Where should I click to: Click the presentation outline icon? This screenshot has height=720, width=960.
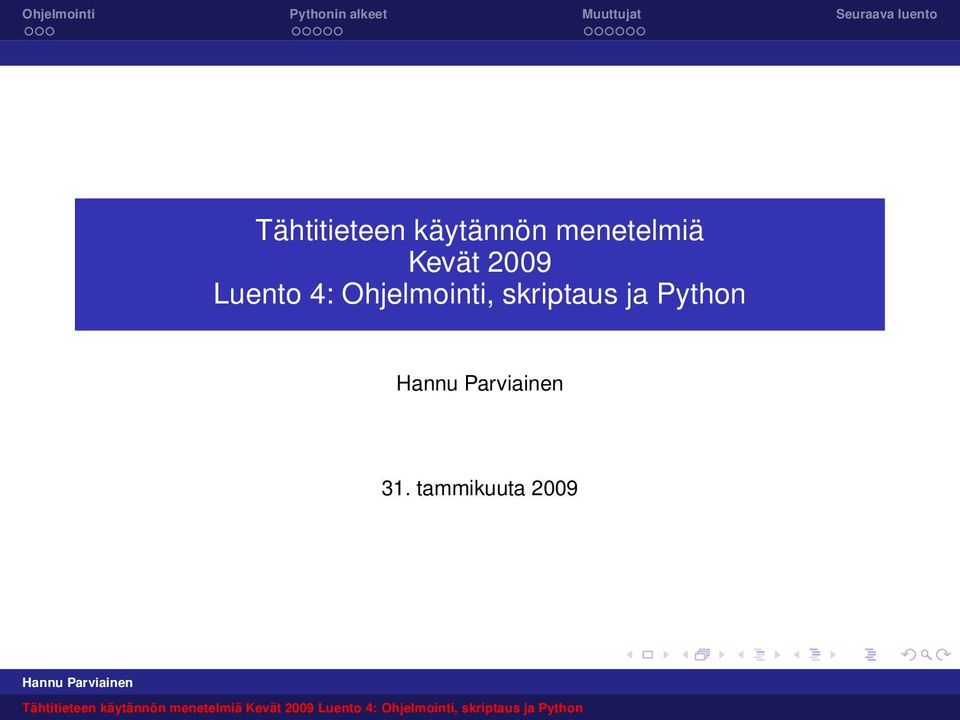coord(871,654)
